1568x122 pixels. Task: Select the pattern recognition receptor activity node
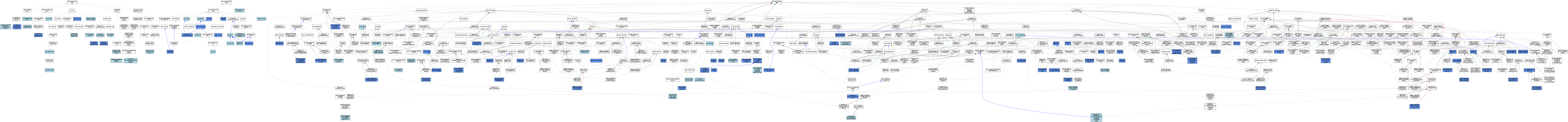[x=38, y=27]
